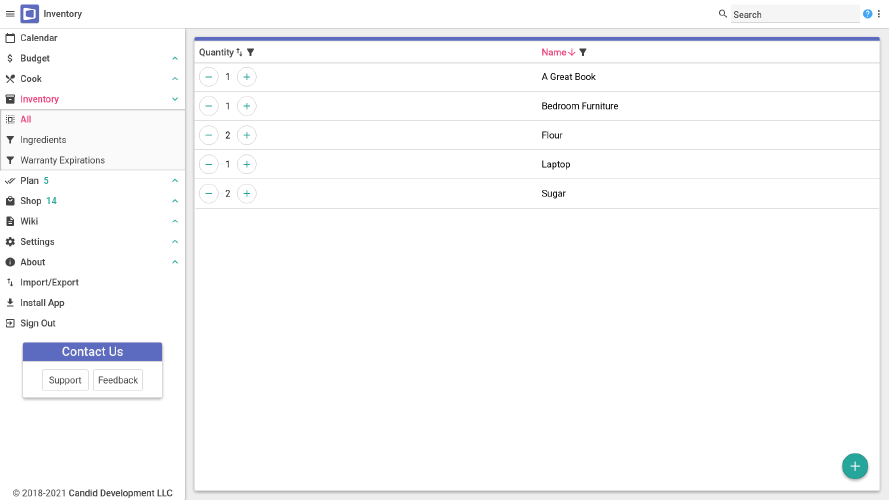The height and width of the screenshot is (500, 889).
Task: Open the three-dot overflow menu
Action: [x=879, y=14]
